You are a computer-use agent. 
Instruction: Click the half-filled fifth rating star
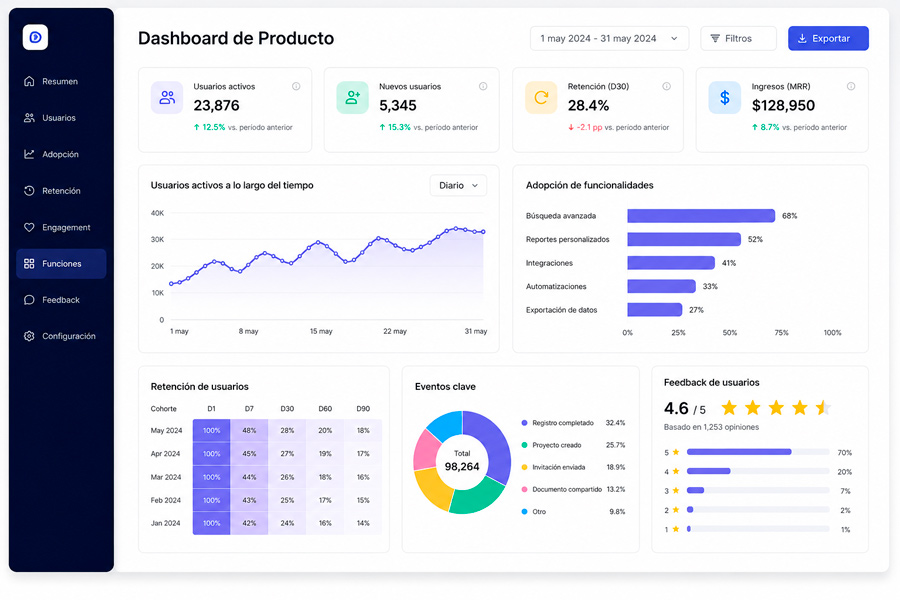[824, 408]
